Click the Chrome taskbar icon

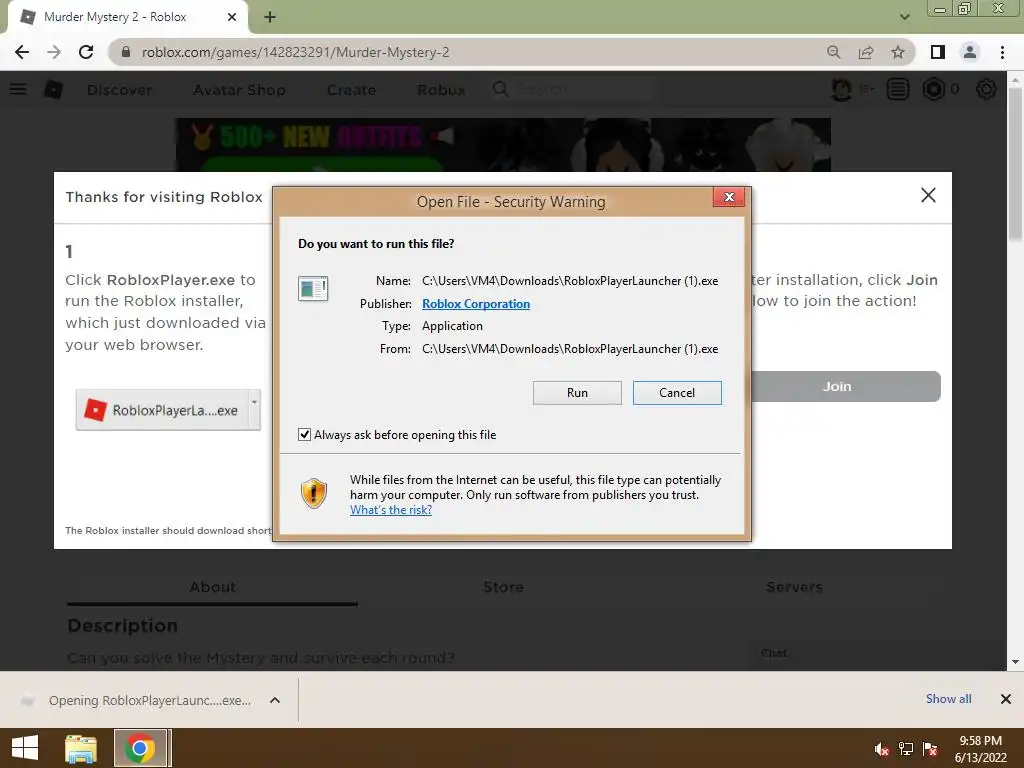point(141,748)
